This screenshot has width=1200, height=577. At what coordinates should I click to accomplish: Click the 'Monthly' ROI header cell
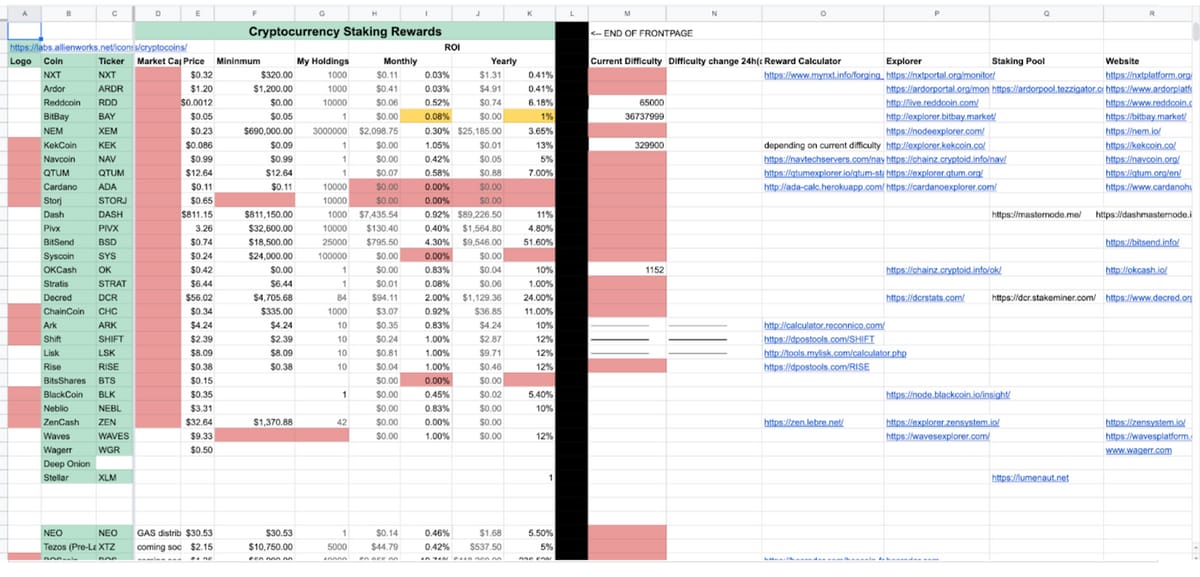(400, 61)
